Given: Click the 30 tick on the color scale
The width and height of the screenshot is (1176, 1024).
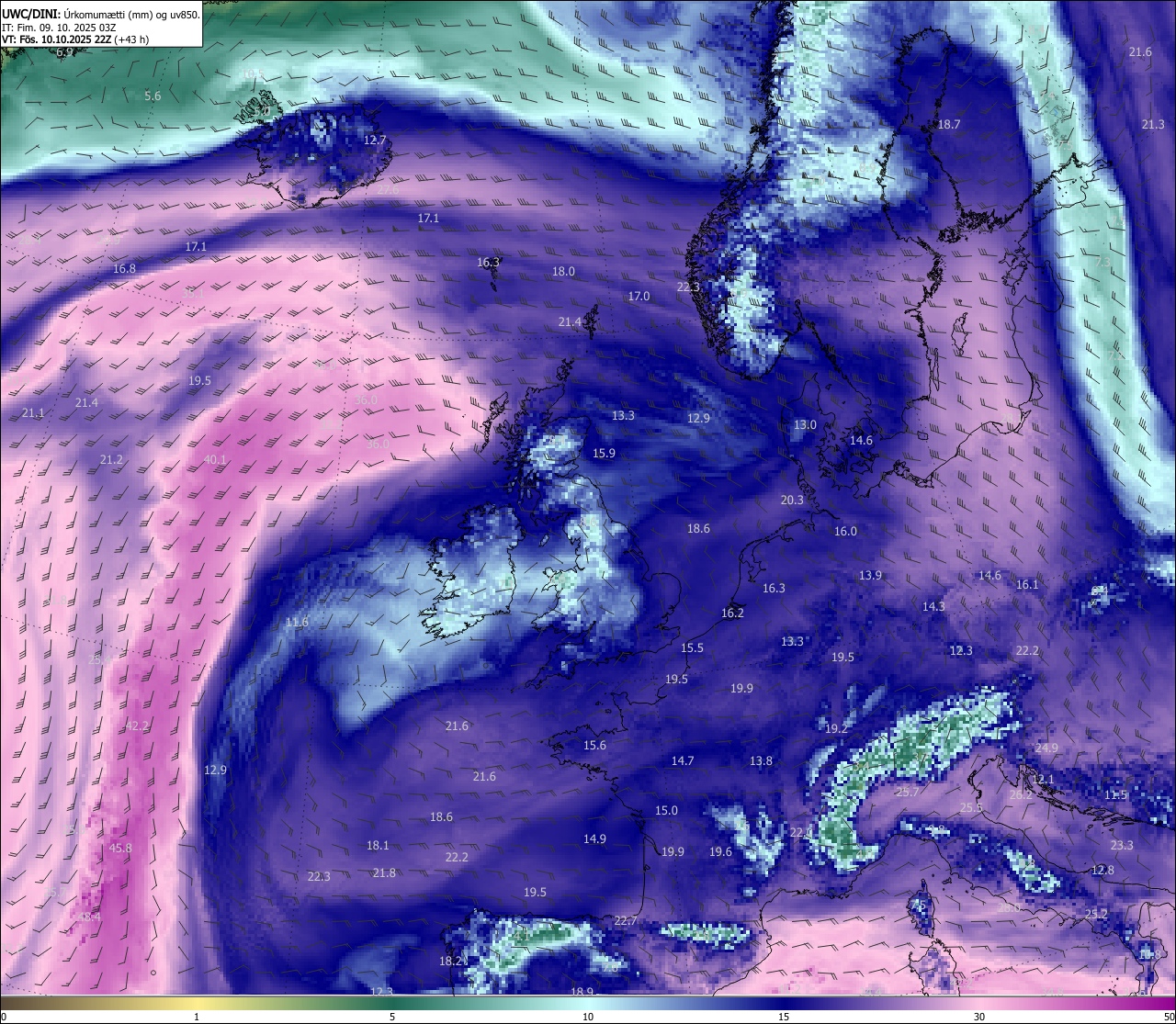Looking at the screenshot, I should 979,1017.
